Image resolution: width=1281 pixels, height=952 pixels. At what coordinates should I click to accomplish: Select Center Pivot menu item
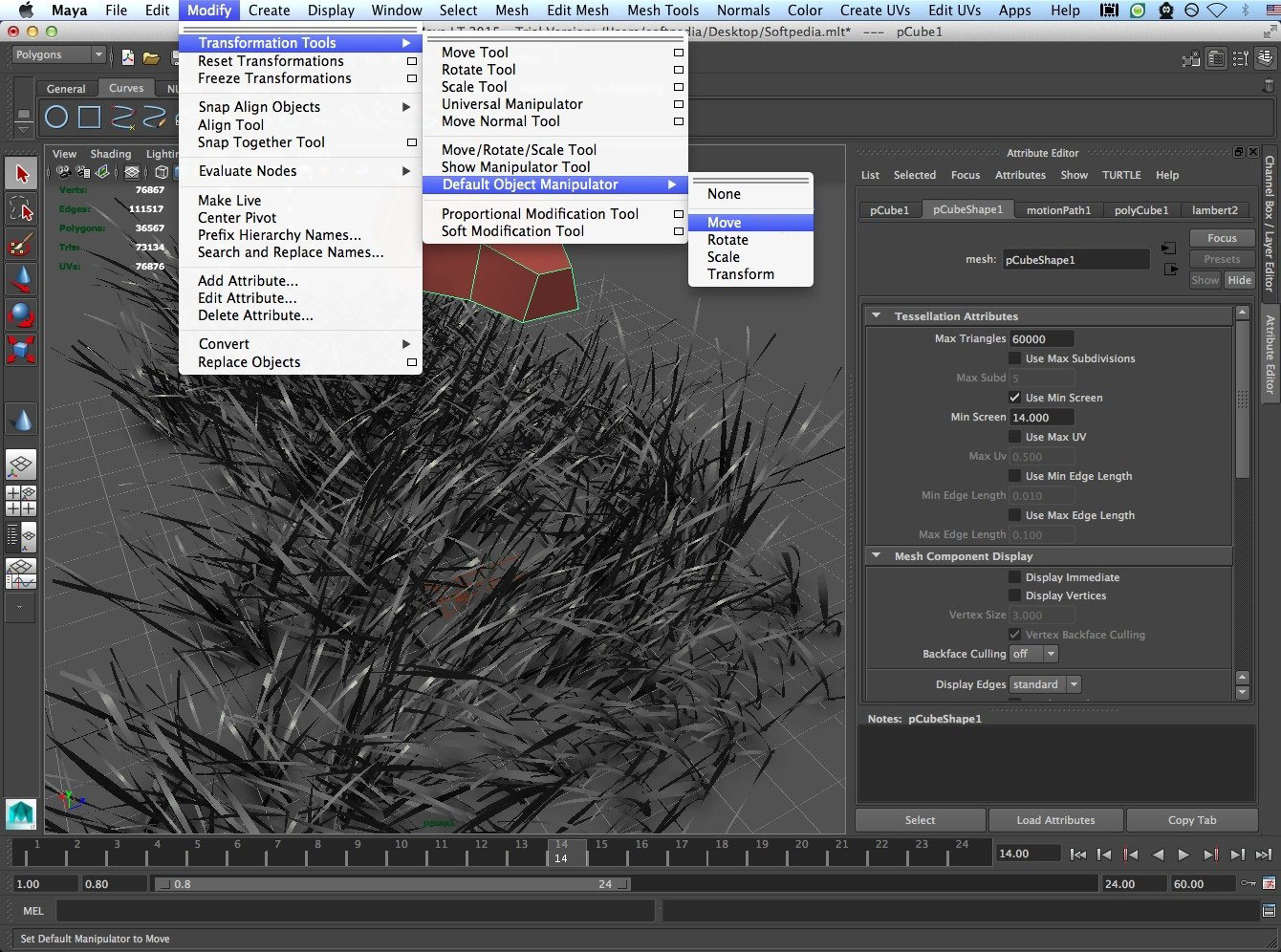(237, 218)
